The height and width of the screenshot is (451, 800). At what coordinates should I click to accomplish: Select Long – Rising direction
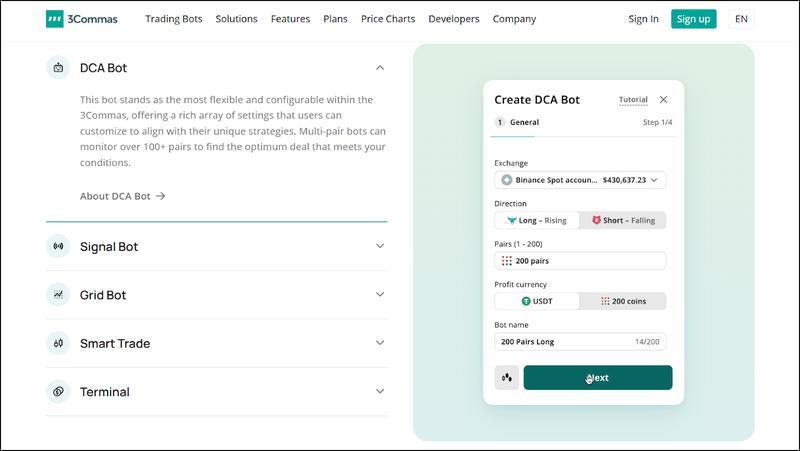(x=537, y=220)
